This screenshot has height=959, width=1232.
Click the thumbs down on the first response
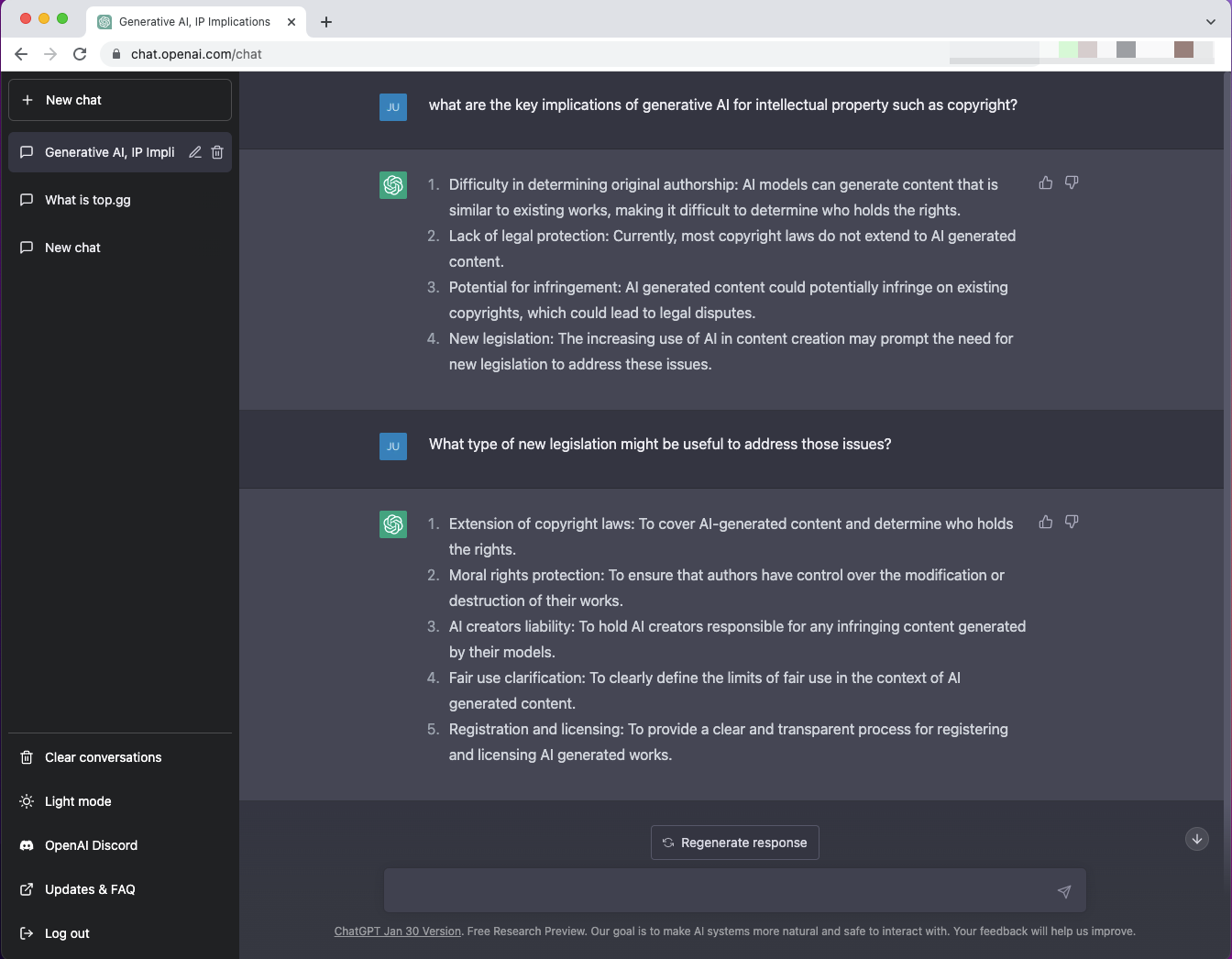(x=1071, y=183)
